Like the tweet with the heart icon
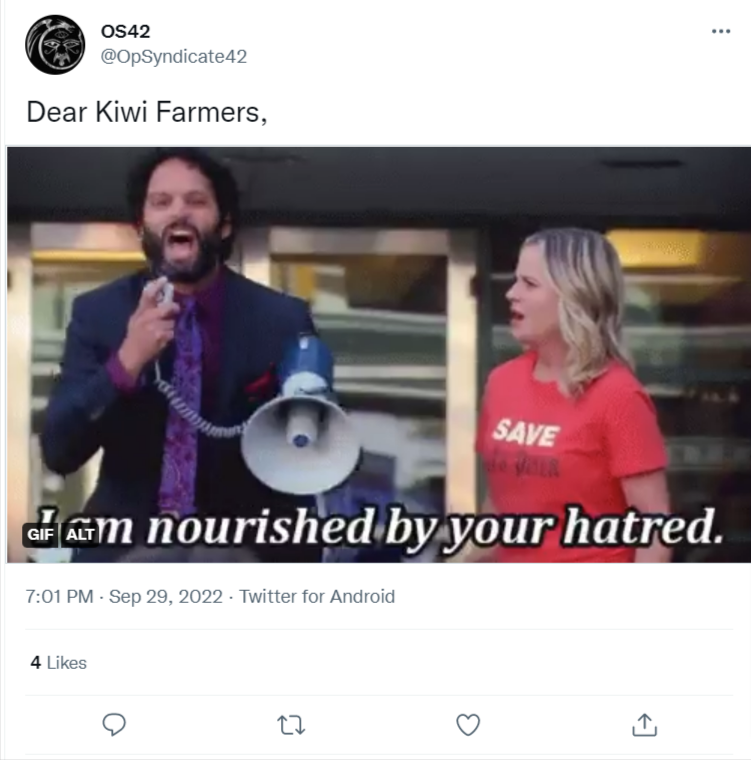This screenshot has height=760, width=751. 468,725
